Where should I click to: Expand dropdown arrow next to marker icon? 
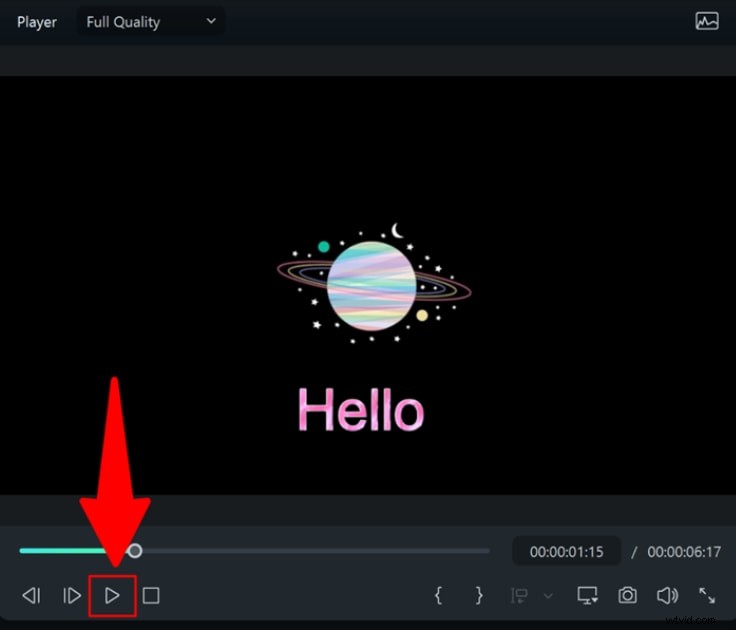click(x=548, y=596)
